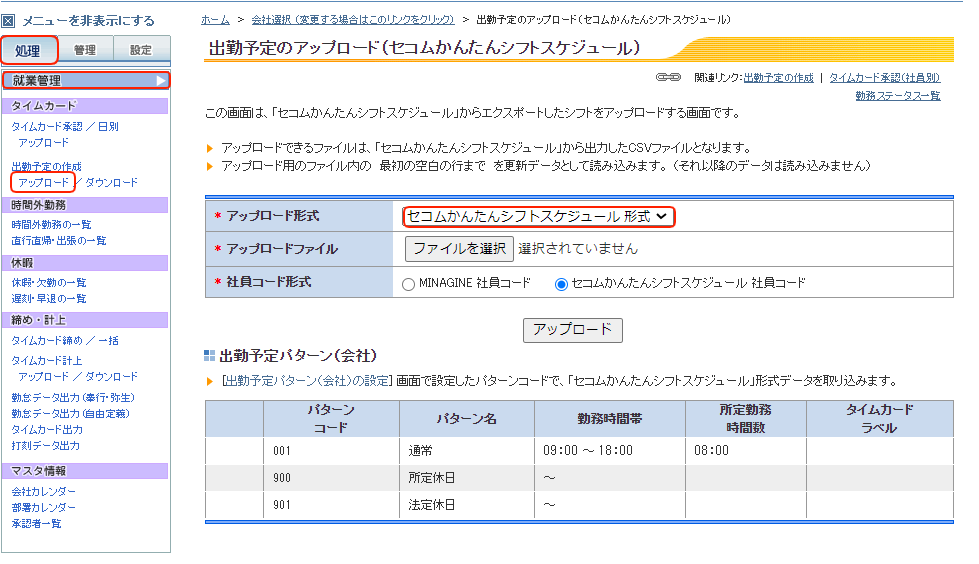Click アップロード under タイムカード承認
This screenshot has width=979, height=564.
(x=44, y=142)
